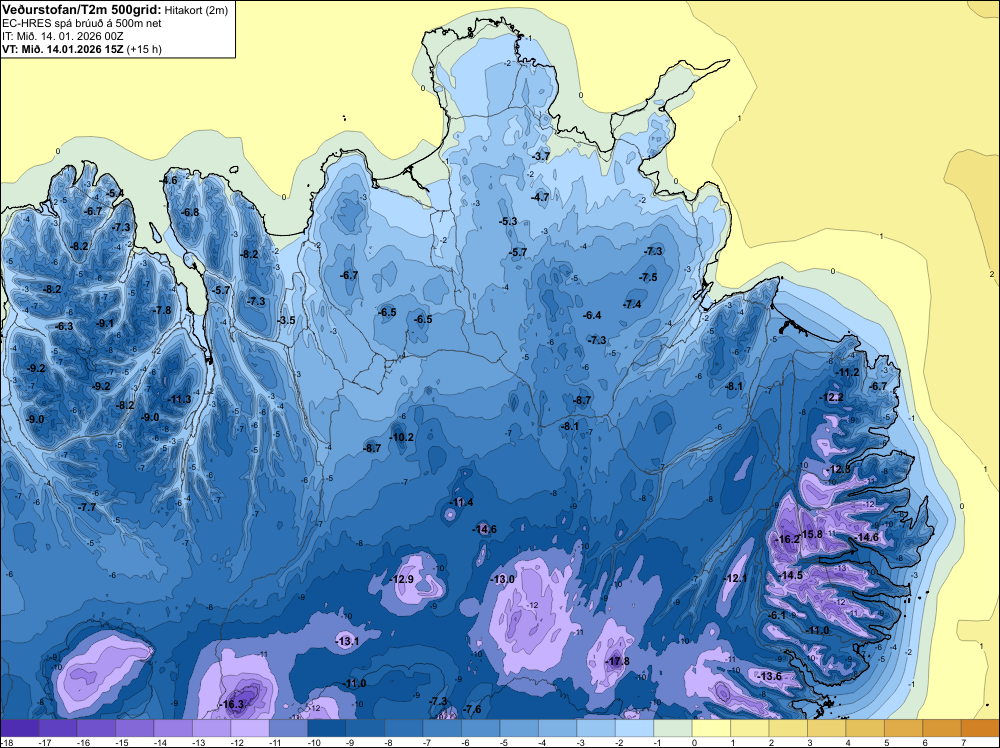Click the 0 legend color swatch

coord(711,728)
